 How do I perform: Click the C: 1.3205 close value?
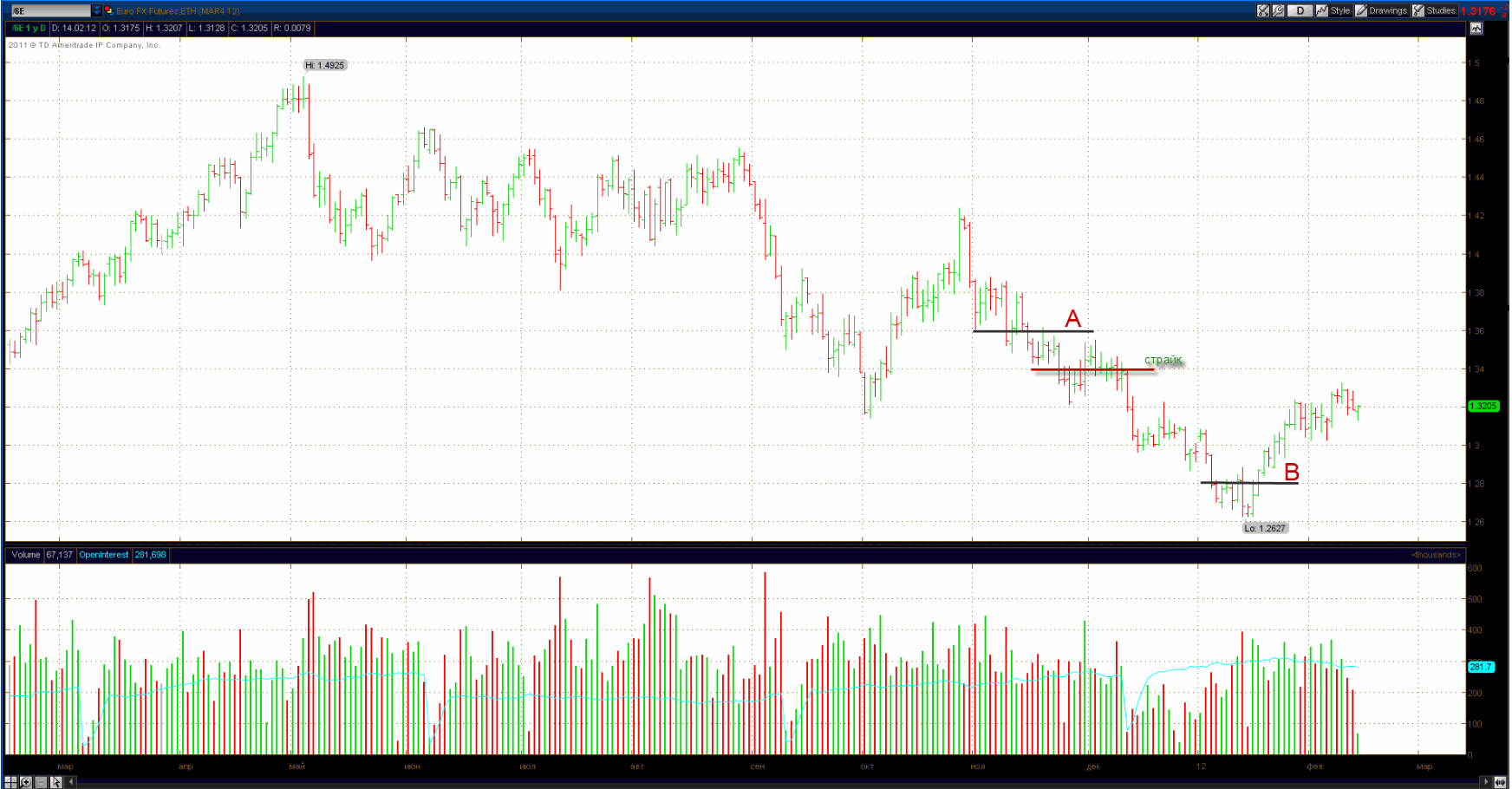(249, 29)
